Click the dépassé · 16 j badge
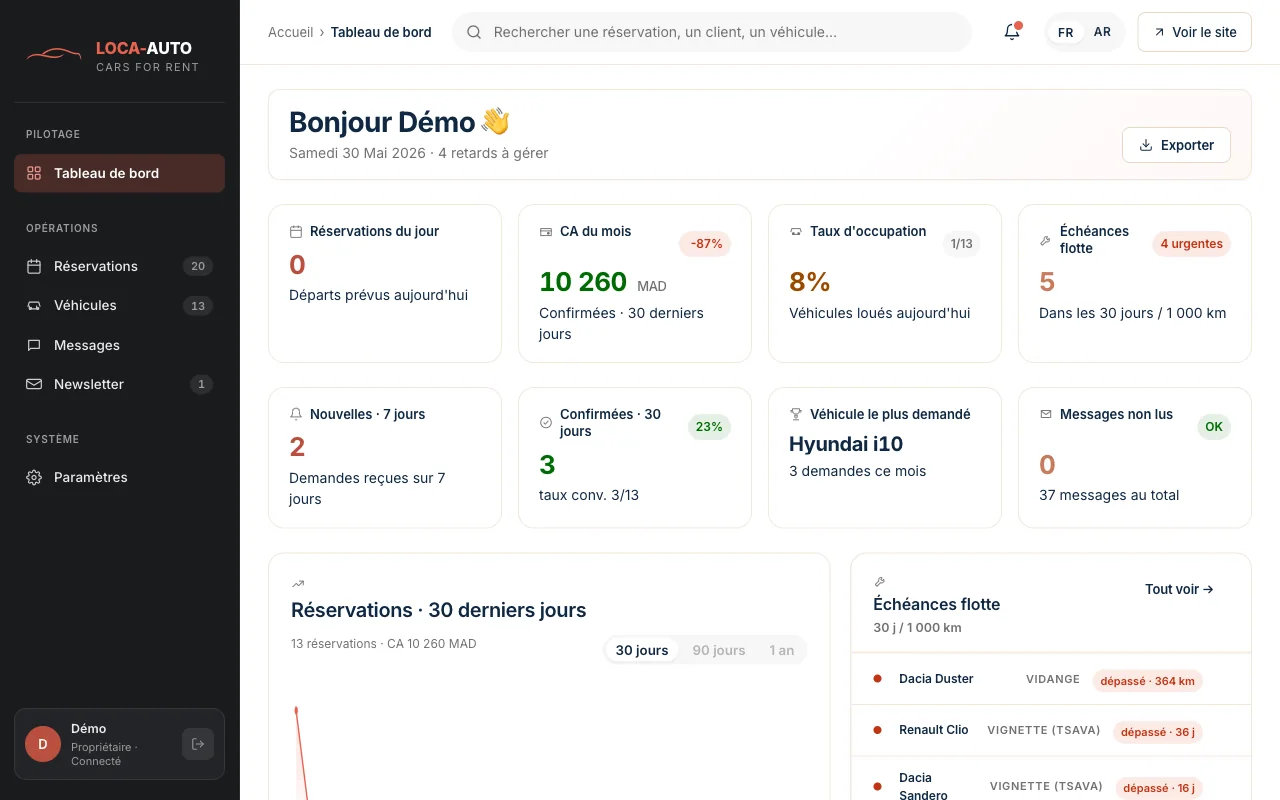1280x800 pixels. (1159, 788)
